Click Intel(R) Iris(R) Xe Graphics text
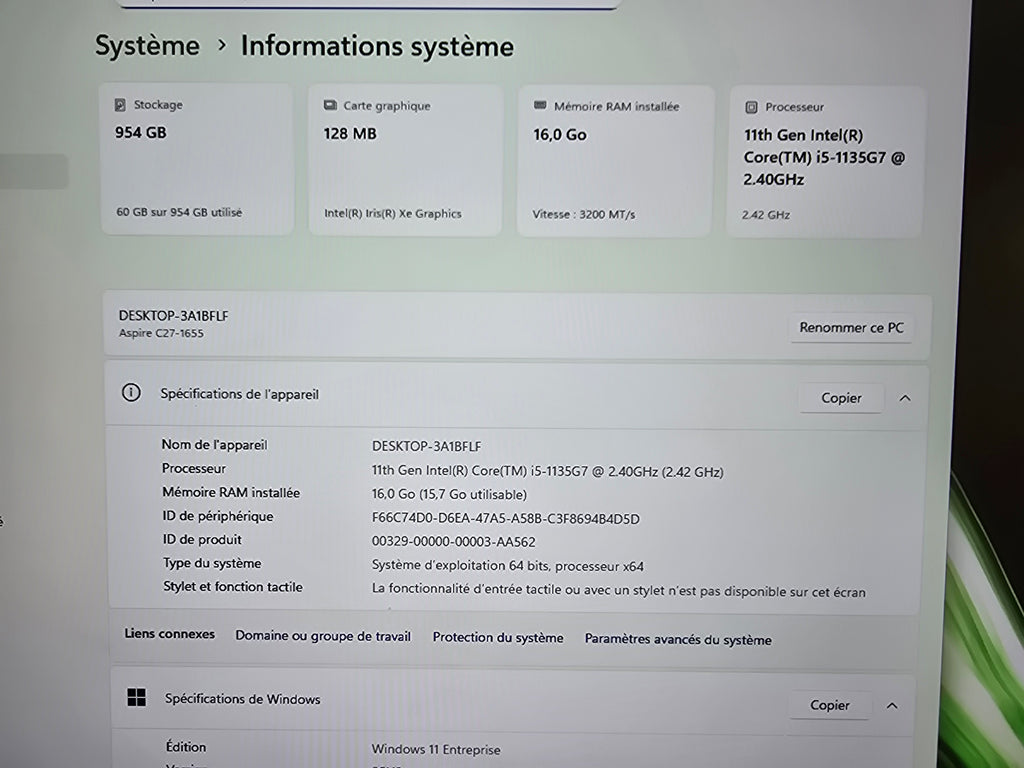 [392, 214]
